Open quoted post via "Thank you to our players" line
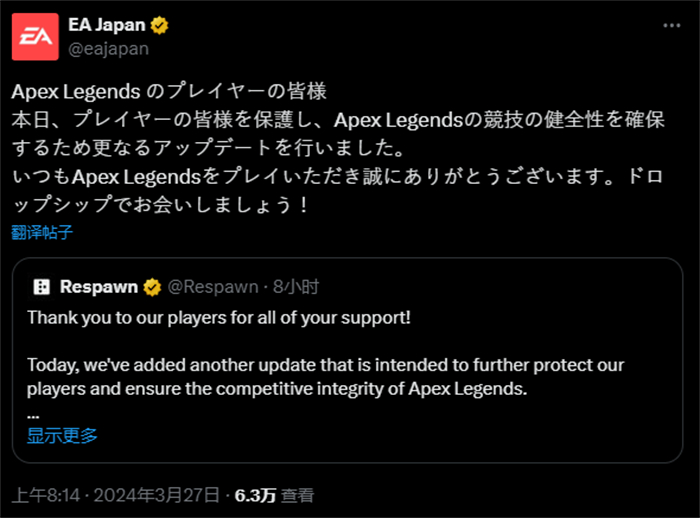The width and height of the screenshot is (700, 518). click(x=219, y=318)
